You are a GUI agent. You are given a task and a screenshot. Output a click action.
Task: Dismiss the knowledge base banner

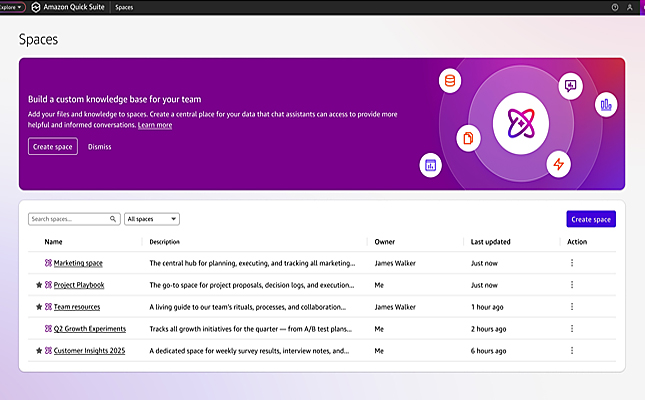click(x=99, y=147)
